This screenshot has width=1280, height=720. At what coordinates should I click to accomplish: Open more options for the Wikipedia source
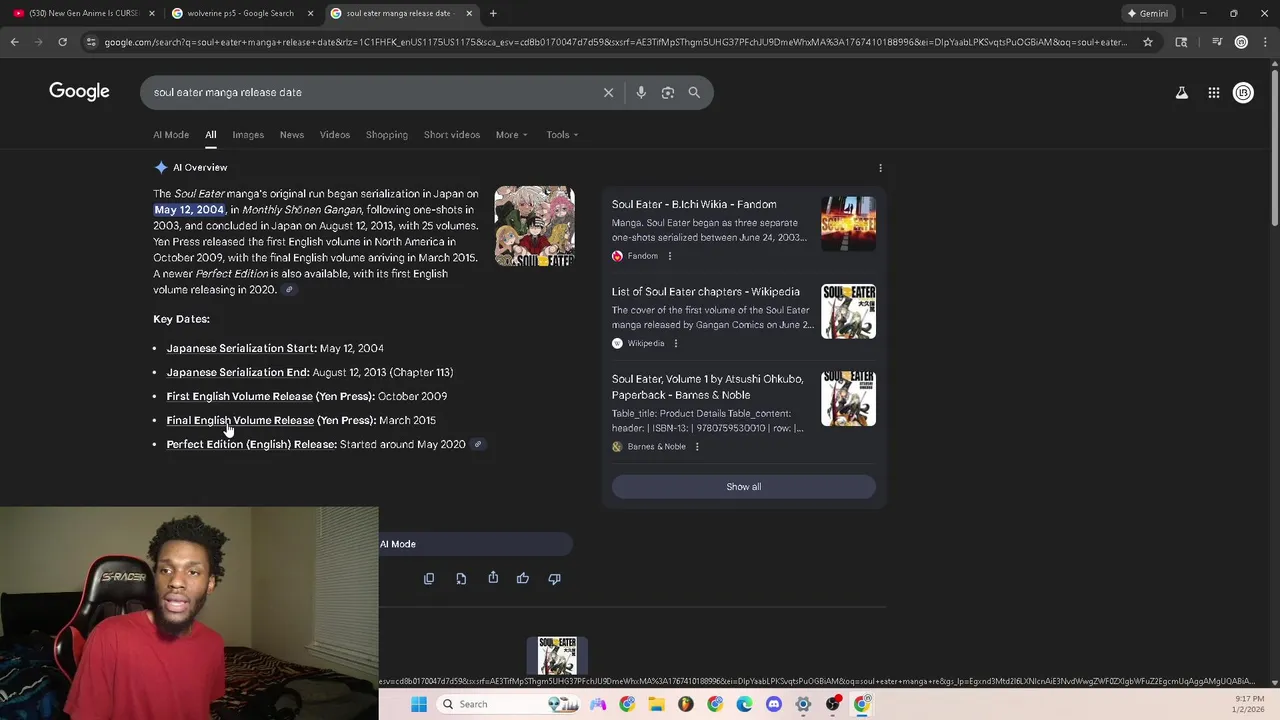(676, 343)
